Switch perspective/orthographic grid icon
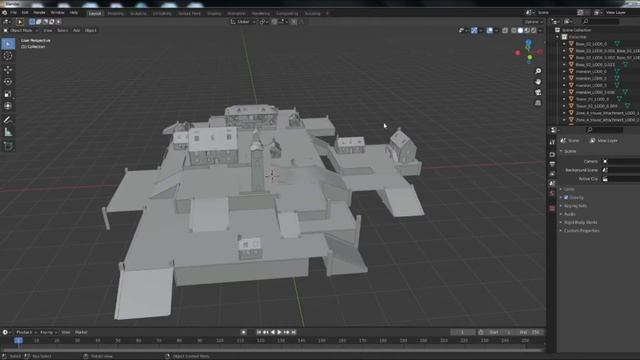Viewport: 640px width, 360px height. 538,103
